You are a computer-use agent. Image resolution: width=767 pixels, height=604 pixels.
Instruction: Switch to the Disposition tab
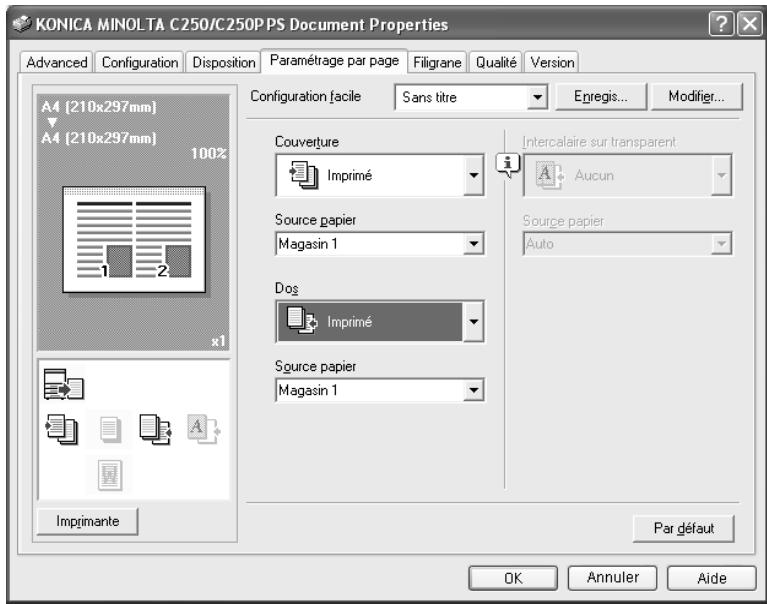point(224,63)
